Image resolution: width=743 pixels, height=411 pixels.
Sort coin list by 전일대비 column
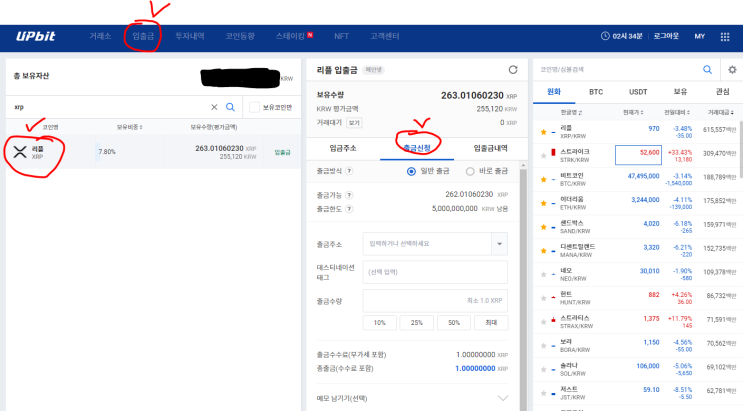coord(677,112)
